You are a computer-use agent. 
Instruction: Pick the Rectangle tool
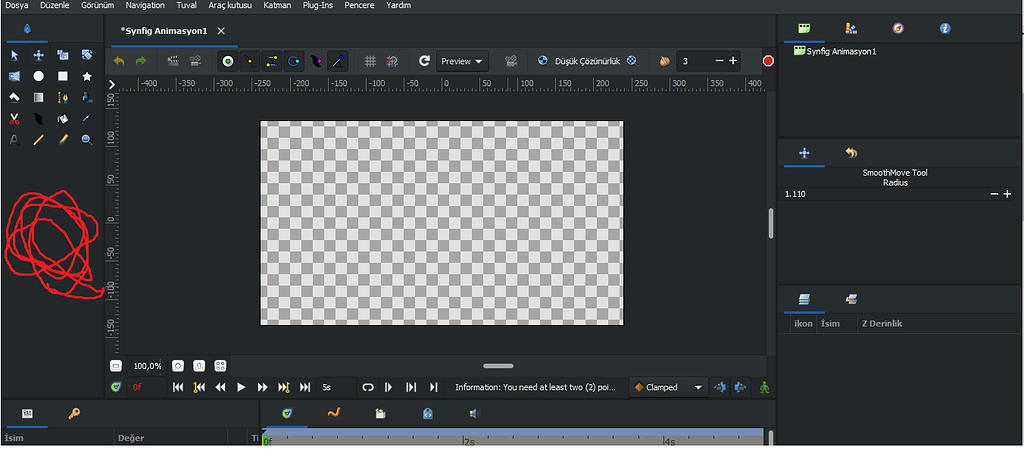(63, 76)
